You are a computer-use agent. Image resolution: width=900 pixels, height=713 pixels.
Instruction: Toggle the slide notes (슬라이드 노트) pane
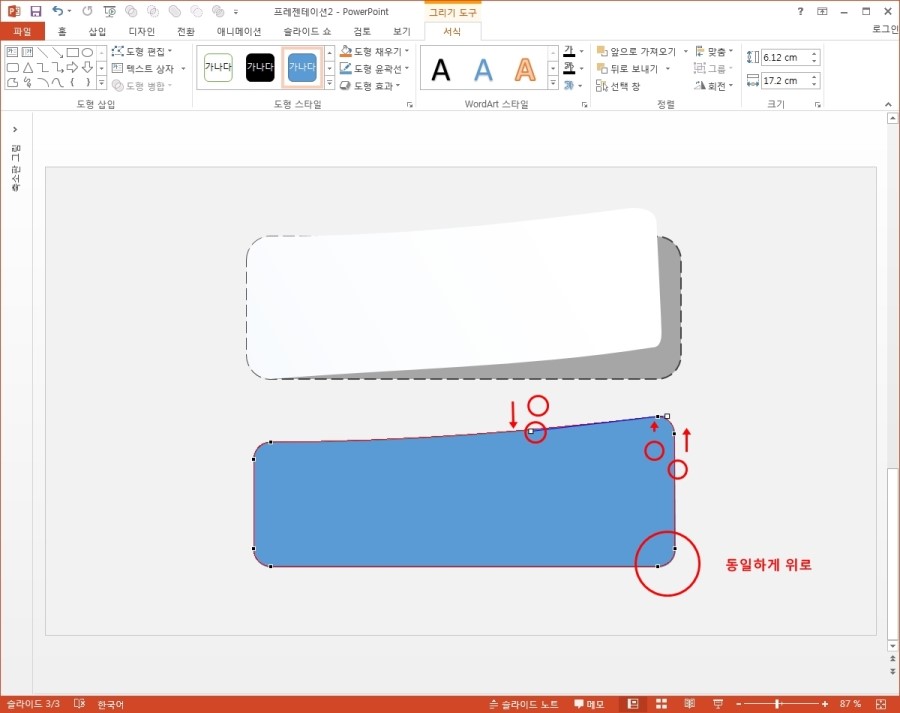523,704
